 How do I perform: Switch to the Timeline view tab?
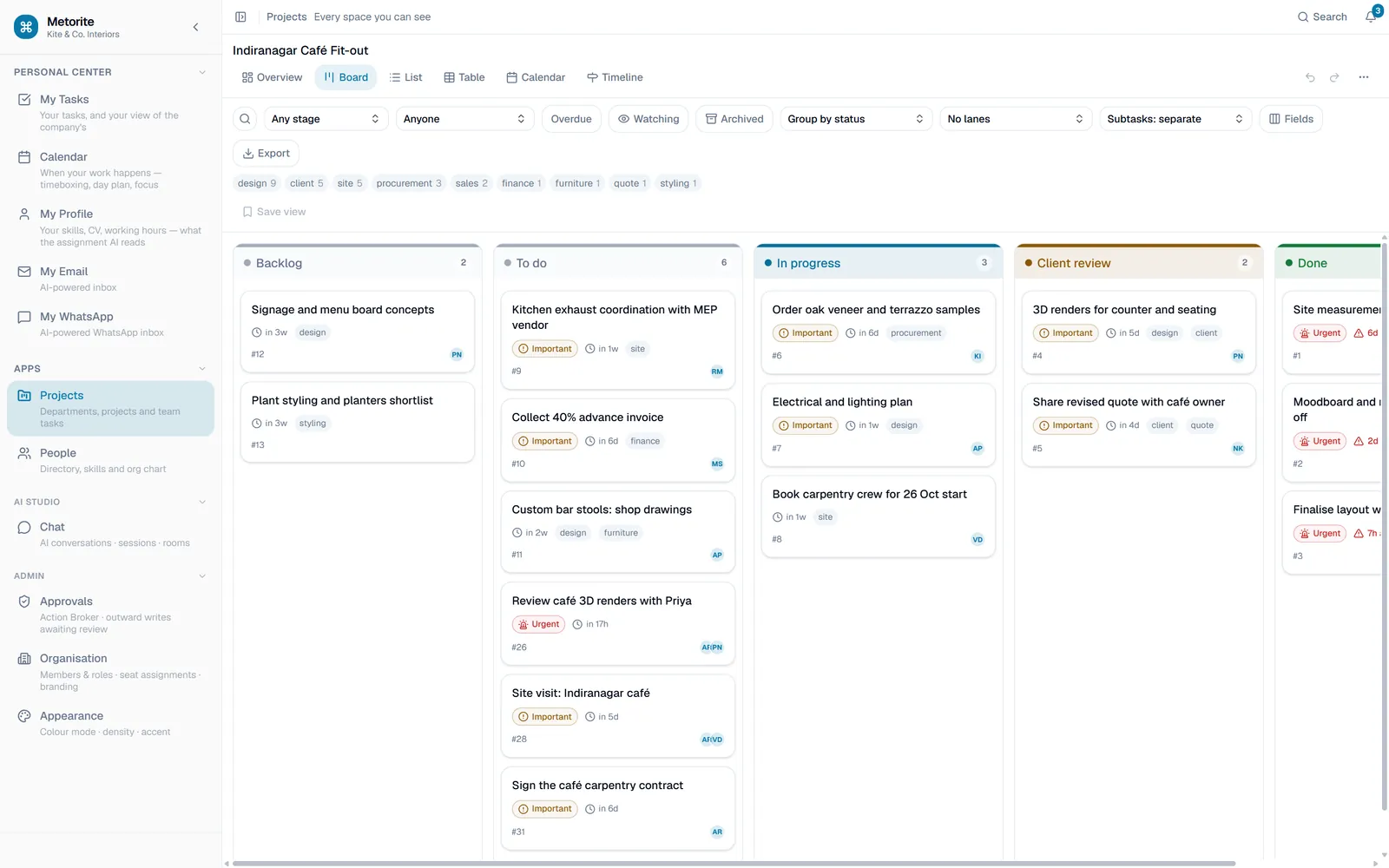tap(615, 77)
